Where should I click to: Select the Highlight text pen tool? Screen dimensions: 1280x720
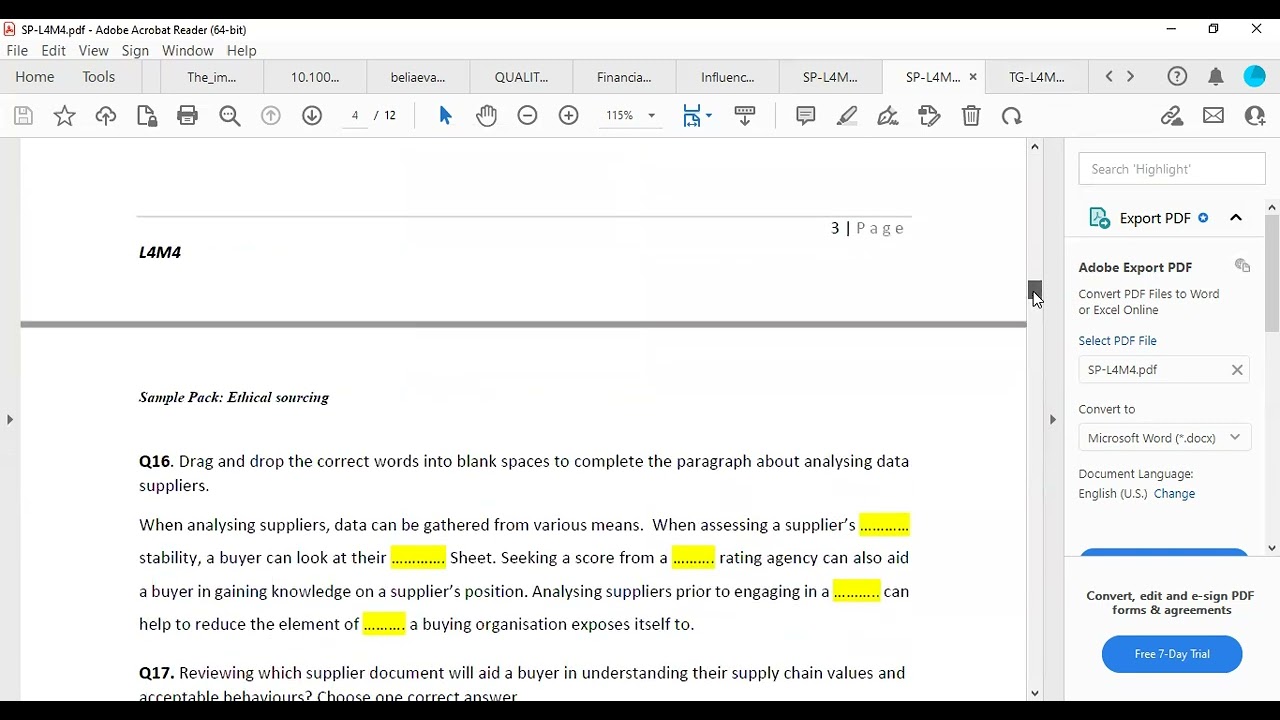847,116
